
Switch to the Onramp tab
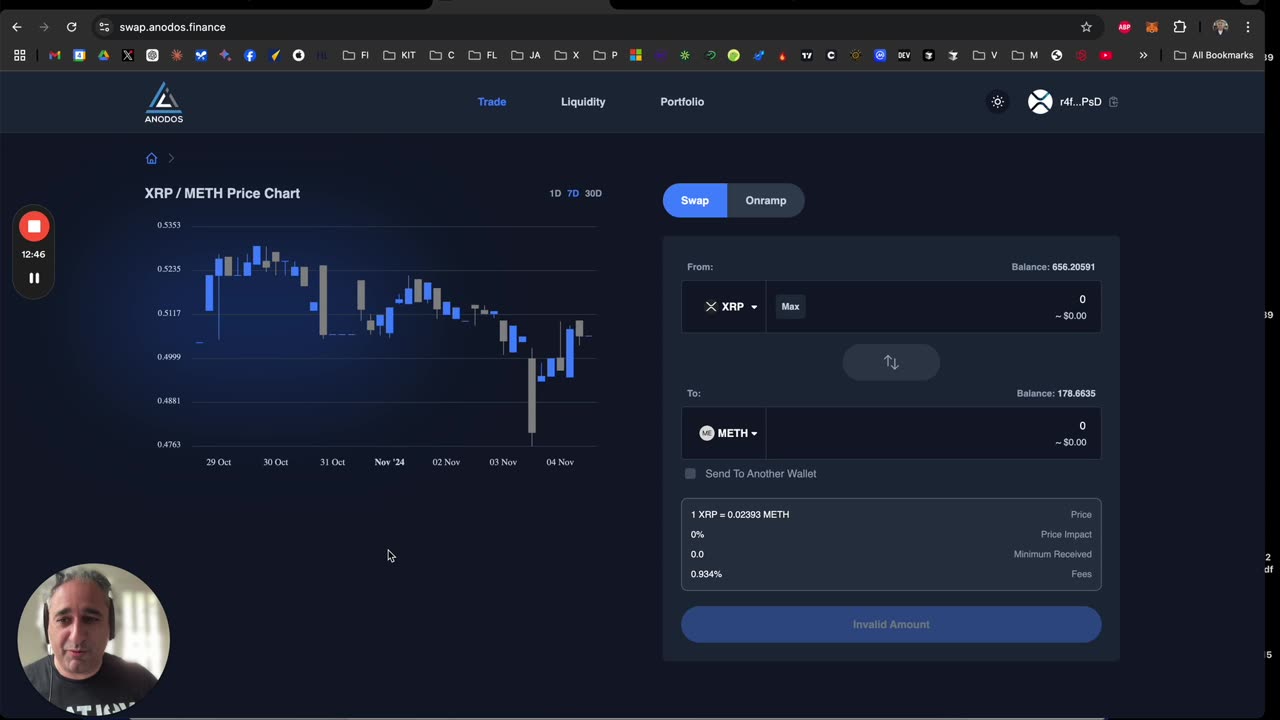click(766, 200)
